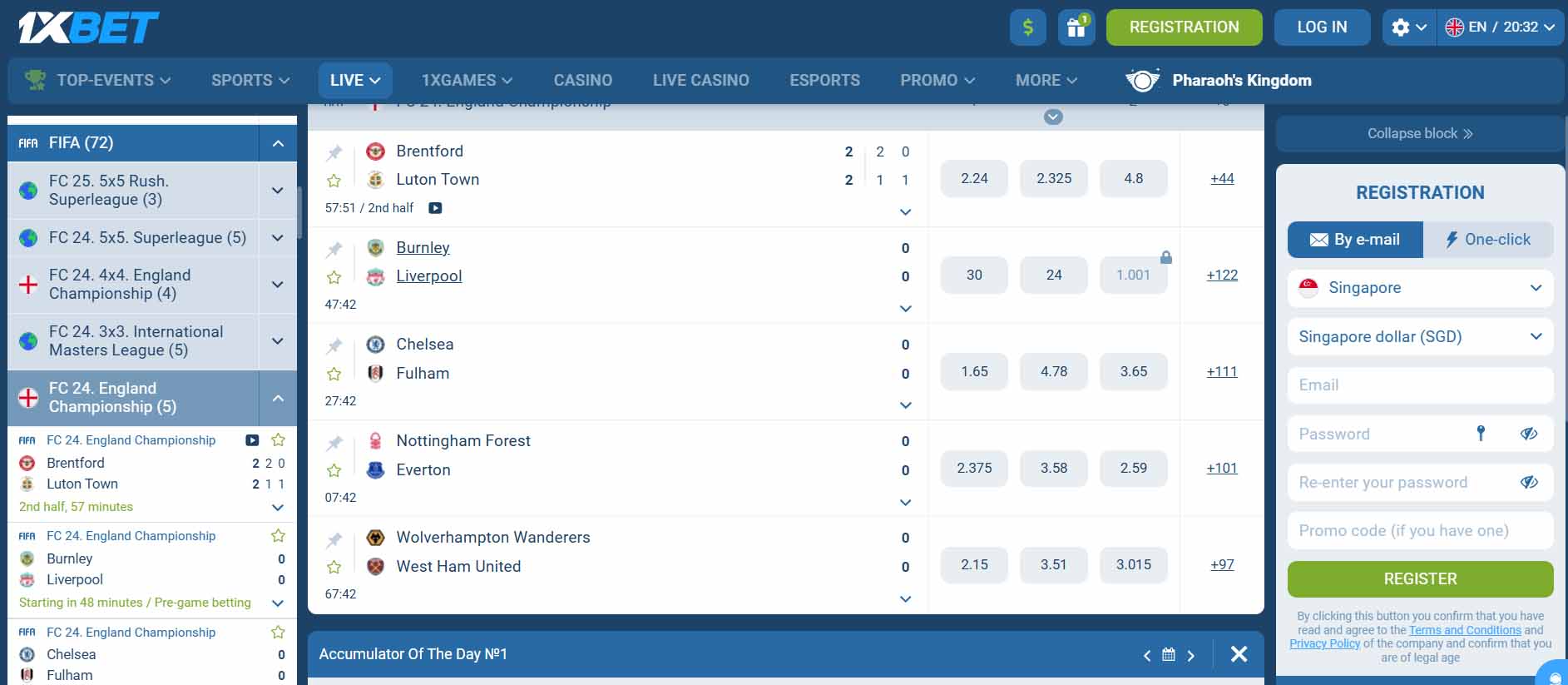This screenshot has width=1568, height=685.
Task: Expand odds header dropdown arrow
Action: (x=1053, y=117)
